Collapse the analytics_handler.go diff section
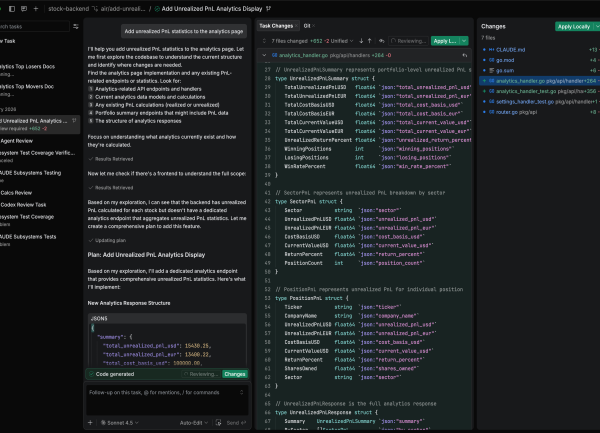The image size is (600, 433). point(264,55)
